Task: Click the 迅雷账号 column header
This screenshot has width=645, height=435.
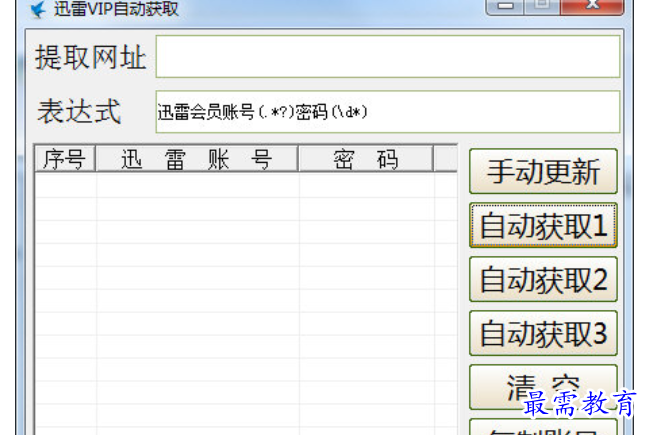Action: (x=197, y=158)
